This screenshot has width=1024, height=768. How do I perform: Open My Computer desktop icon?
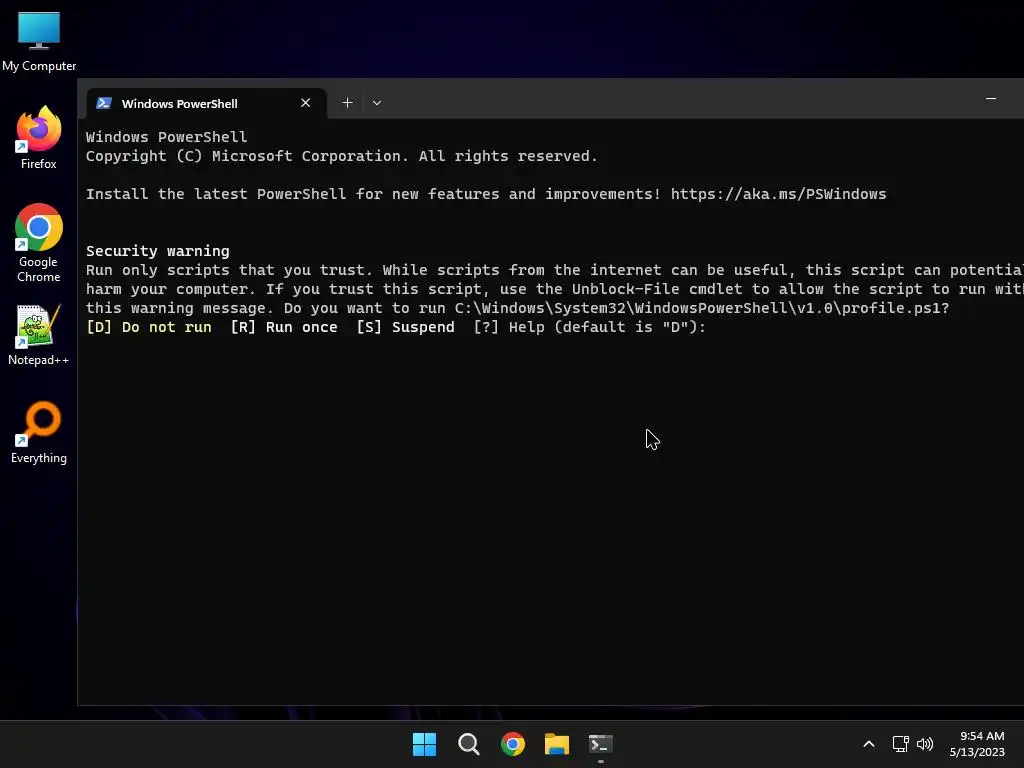[39, 40]
